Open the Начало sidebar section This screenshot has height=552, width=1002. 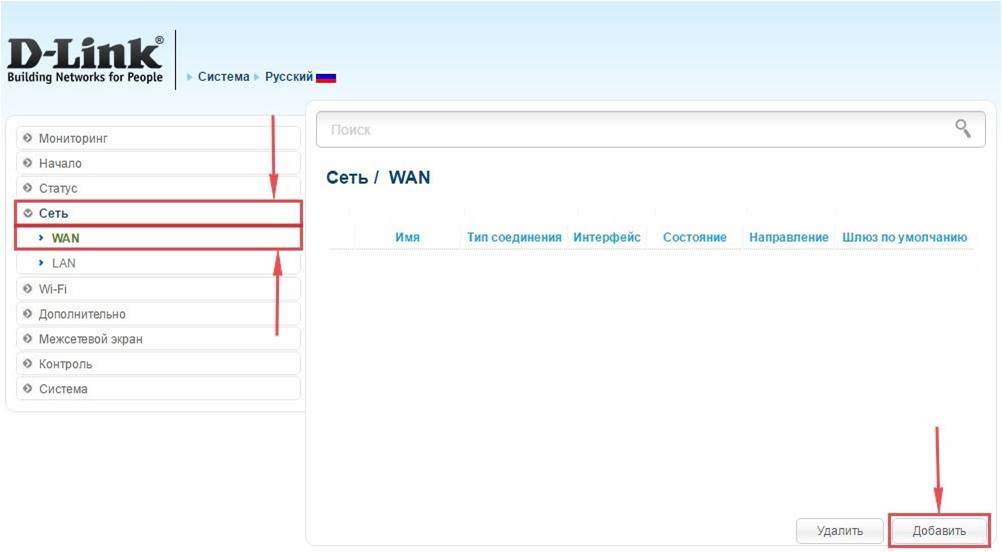click(x=60, y=163)
